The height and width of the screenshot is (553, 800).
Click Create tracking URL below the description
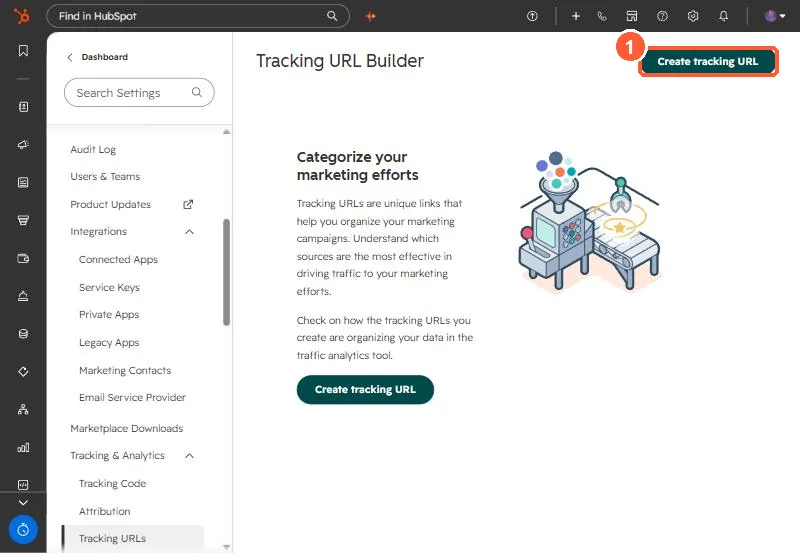[x=365, y=390]
